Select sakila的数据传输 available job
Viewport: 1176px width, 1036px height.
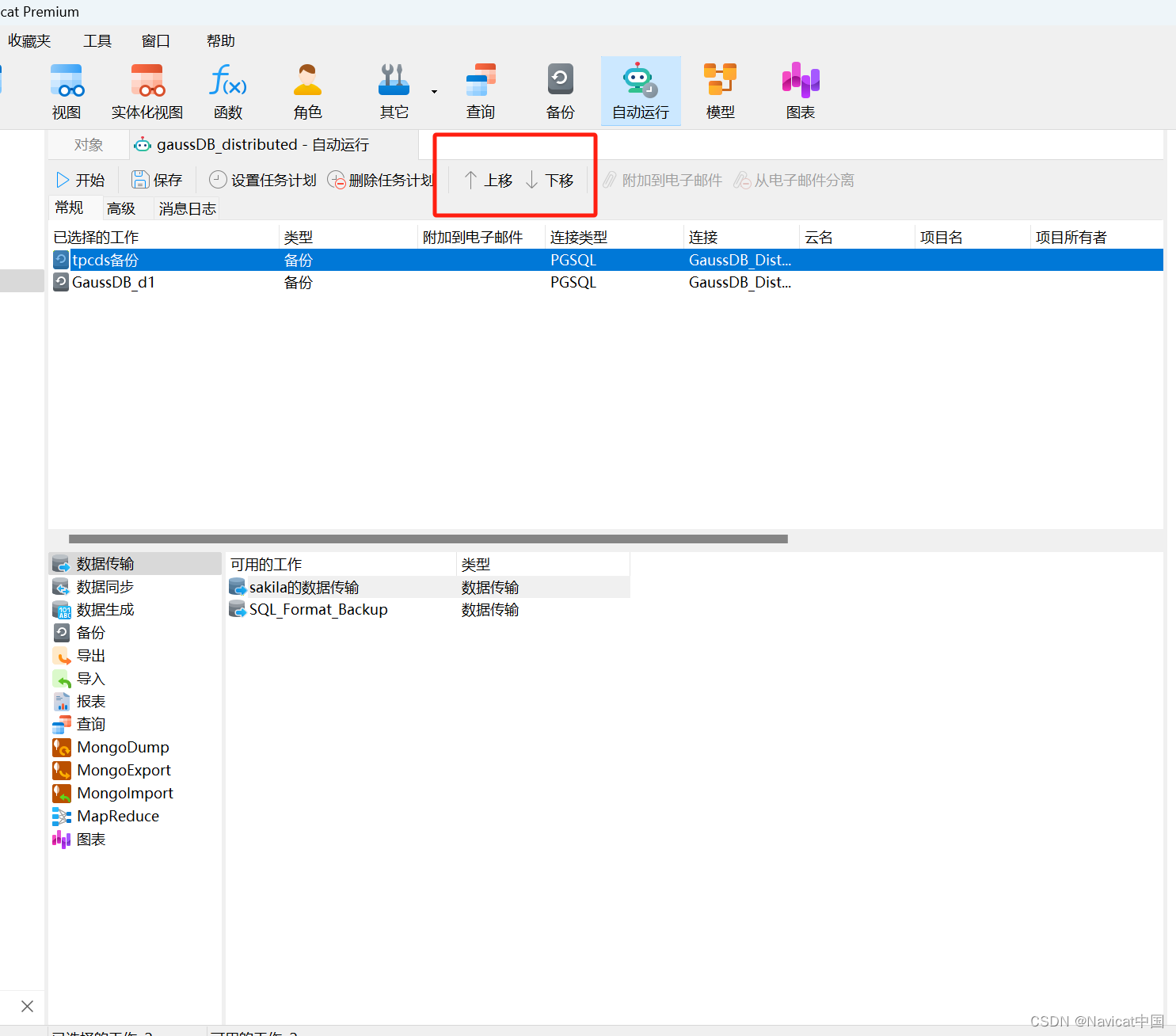[428, 587]
